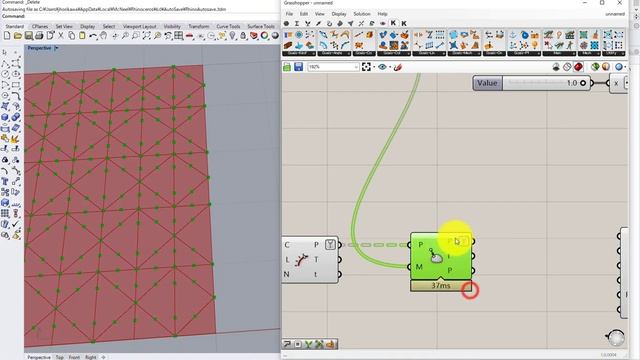Expand the black panel bar under the first ribbon group

click(299, 53)
